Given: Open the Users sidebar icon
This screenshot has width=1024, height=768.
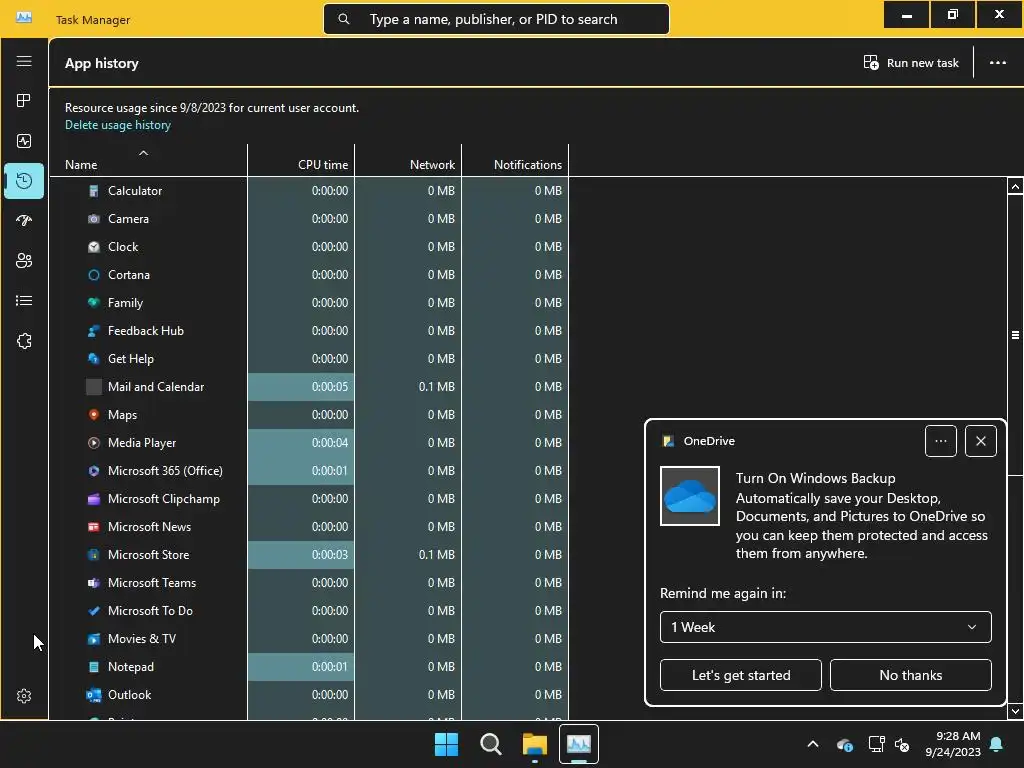Looking at the screenshot, I should [24, 261].
